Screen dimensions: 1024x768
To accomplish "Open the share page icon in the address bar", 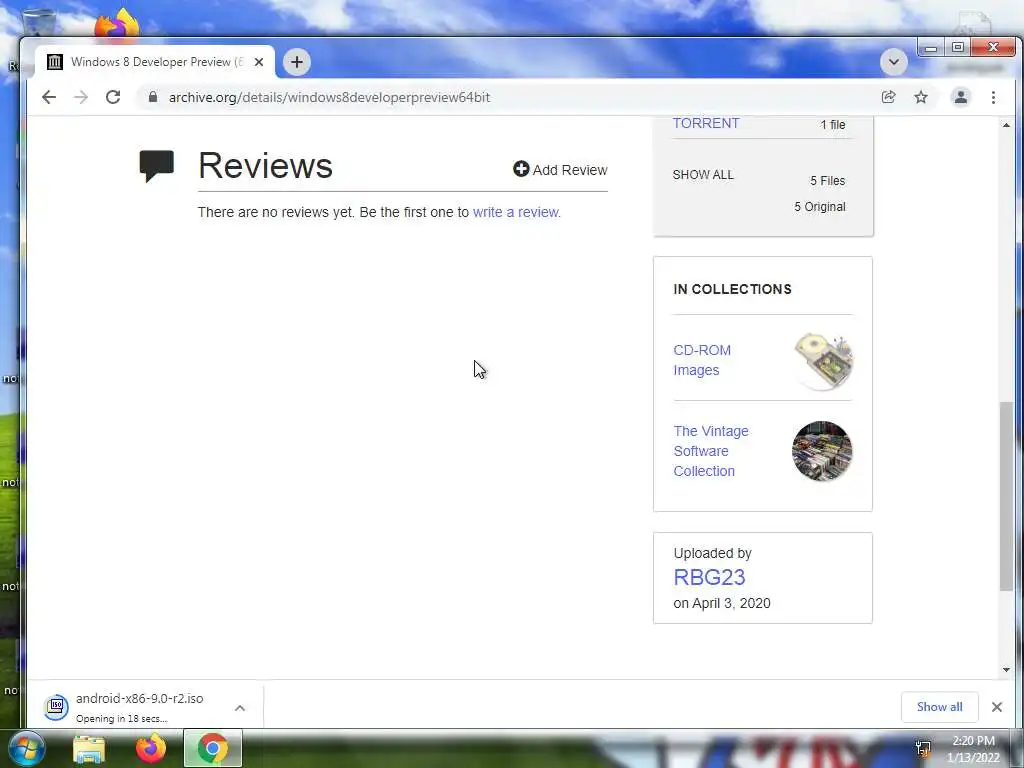I will (x=888, y=97).
